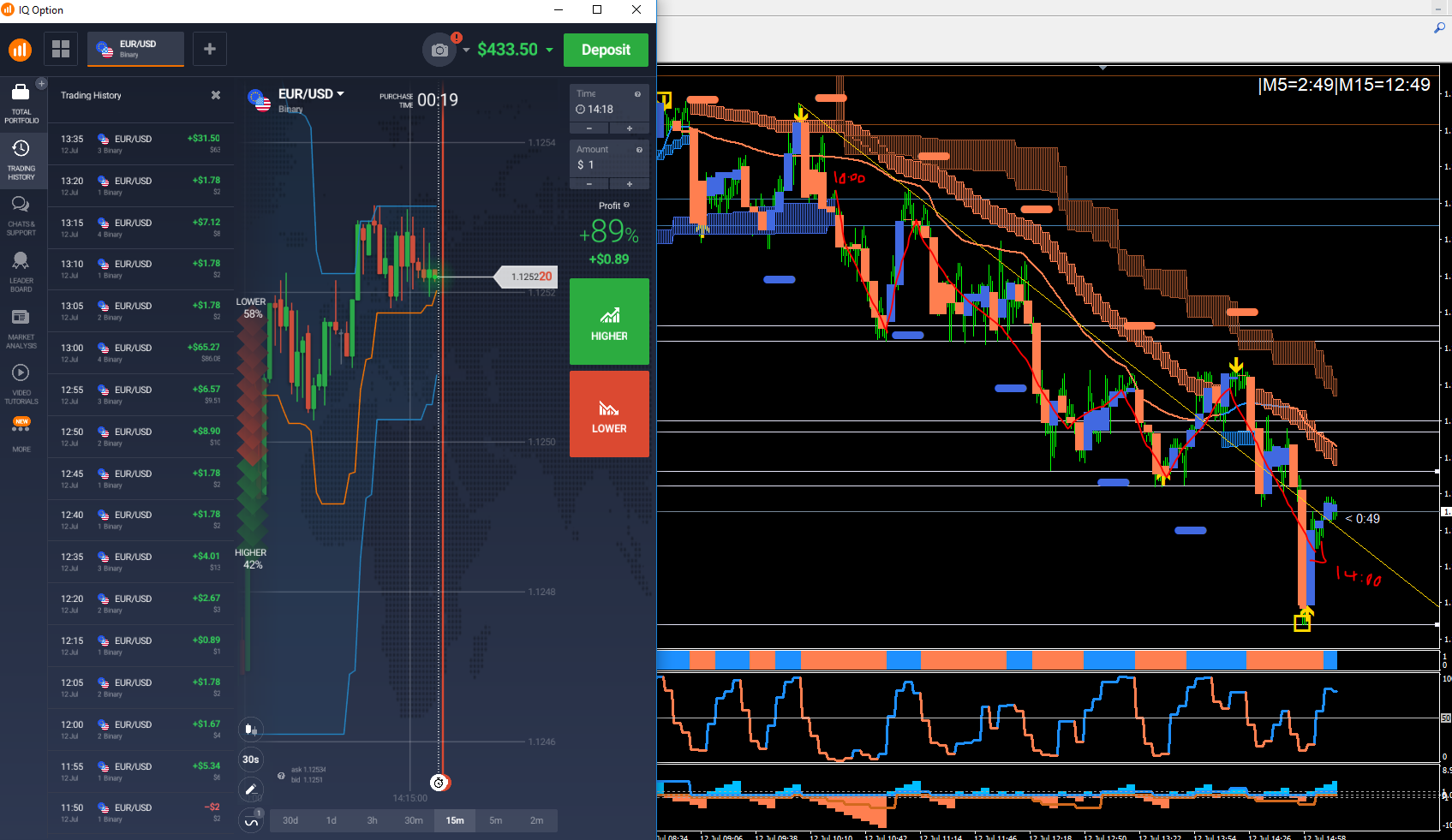Screen dimensions: 1452x840
Task: Open the 13:20 EUR/USD history row
Action: click(140, 186)
